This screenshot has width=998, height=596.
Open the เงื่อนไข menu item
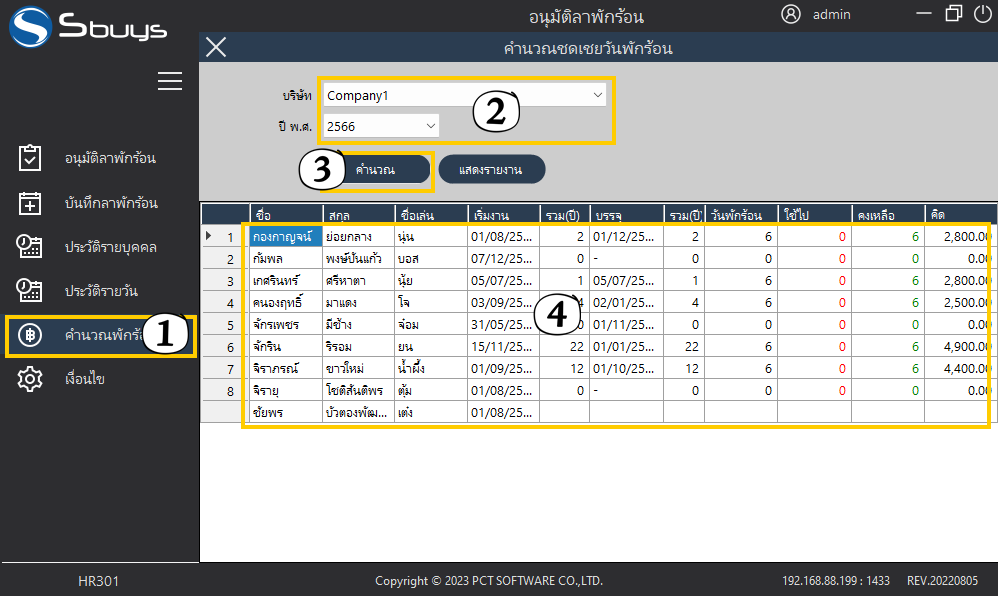pos(85,379)
